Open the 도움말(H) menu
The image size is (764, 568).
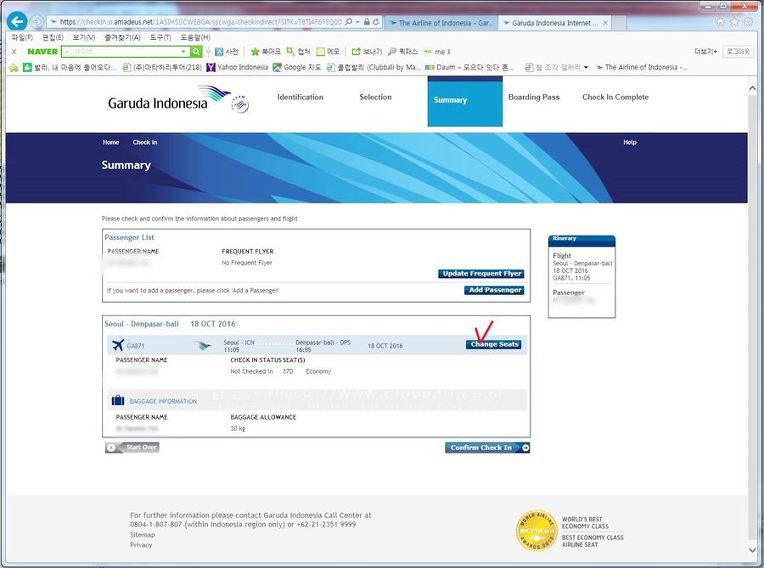[195, 38]
